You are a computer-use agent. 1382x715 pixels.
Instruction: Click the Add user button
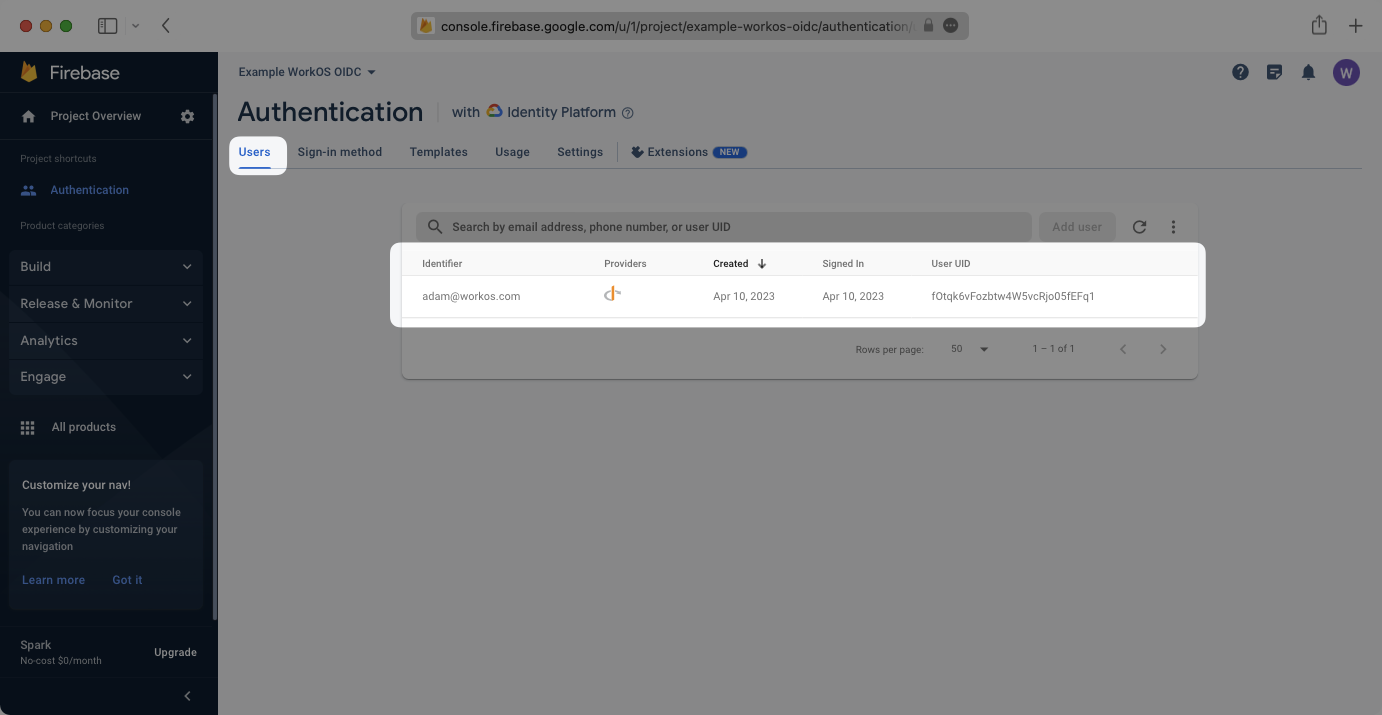1076,227
